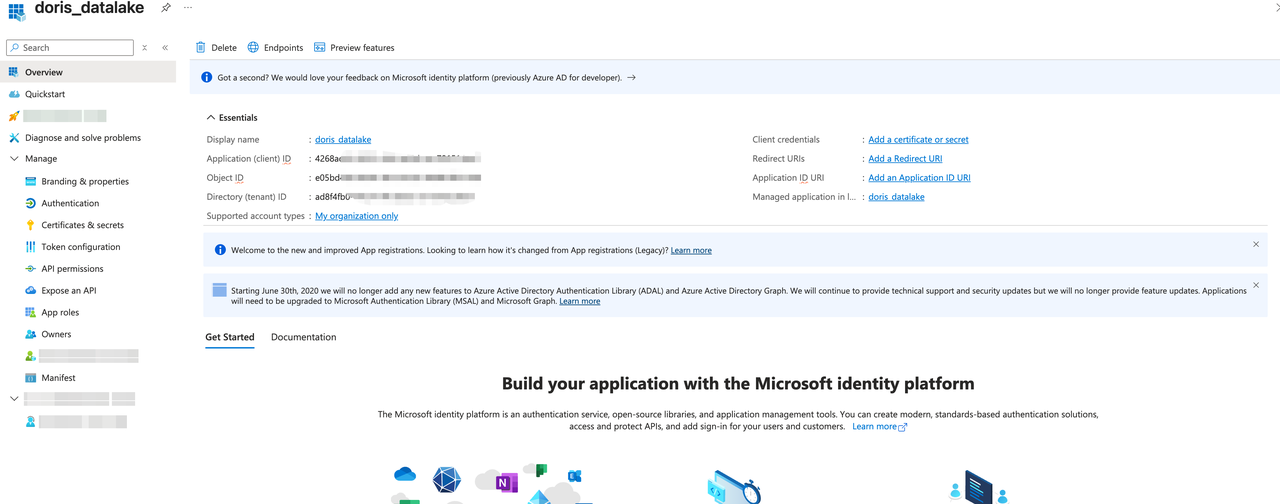Click Add a certificate or secret link
This screenshot has width=1280, height=504.
coord(918,140)
